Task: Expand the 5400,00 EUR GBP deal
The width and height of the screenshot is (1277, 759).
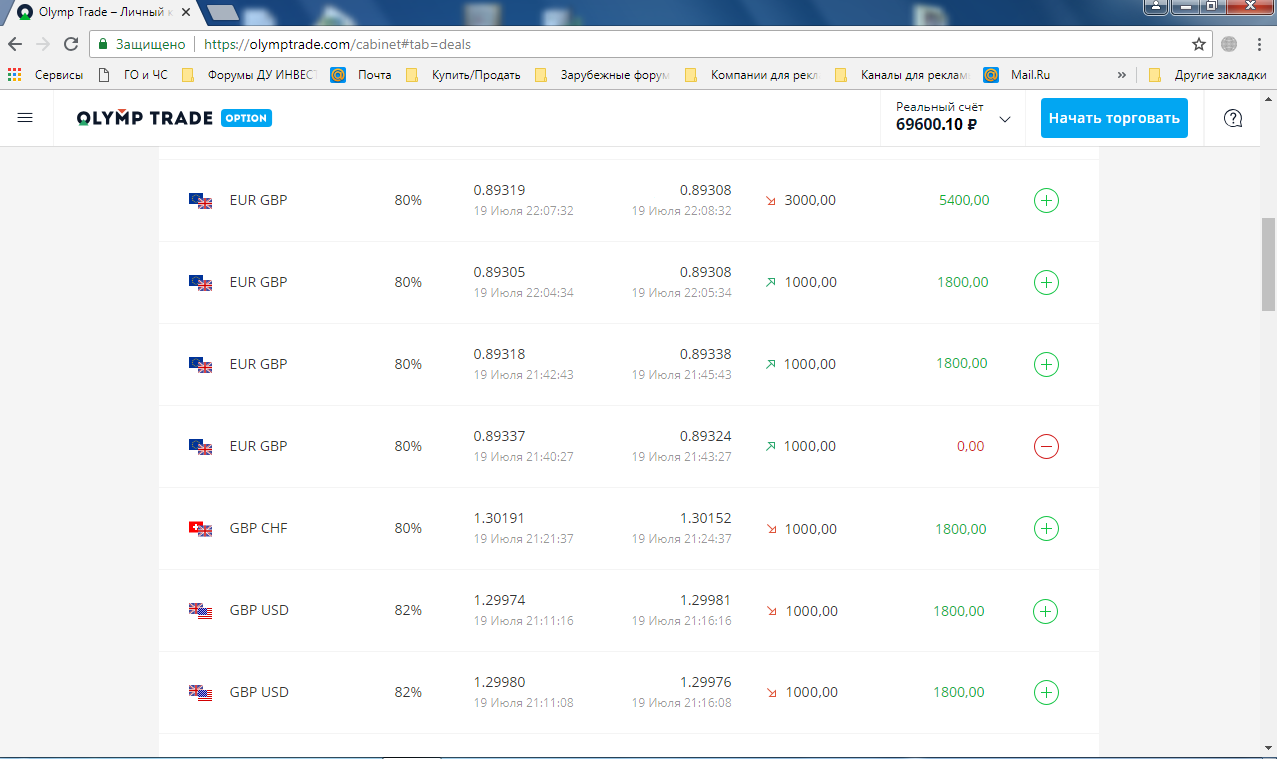Action: [x=1046, y=201]
